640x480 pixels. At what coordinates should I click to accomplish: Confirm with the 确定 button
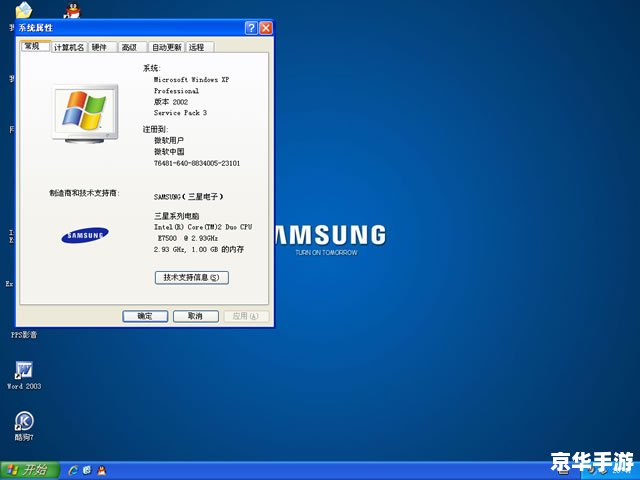[145, 316]
